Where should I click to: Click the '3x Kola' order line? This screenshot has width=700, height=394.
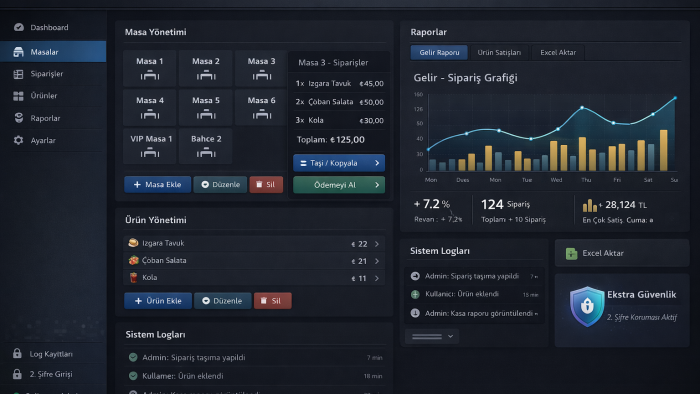339,120
